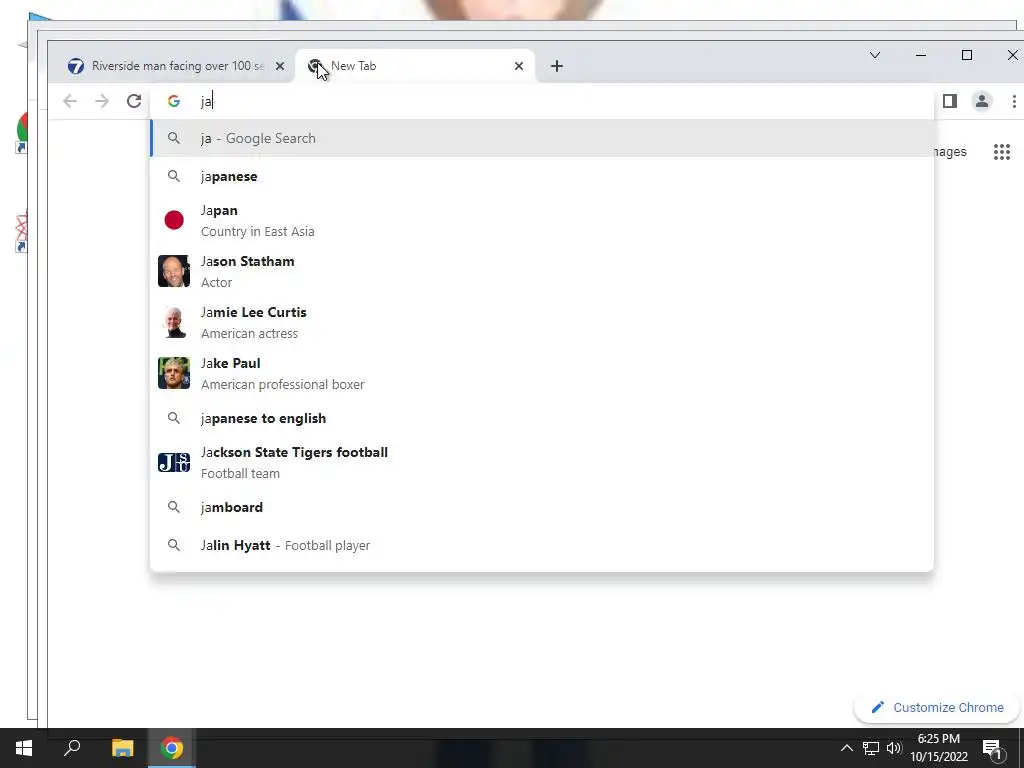Open File Explorer from the taskbar
The height and width of the screenshot is (768, 1024).
[122, 748]
